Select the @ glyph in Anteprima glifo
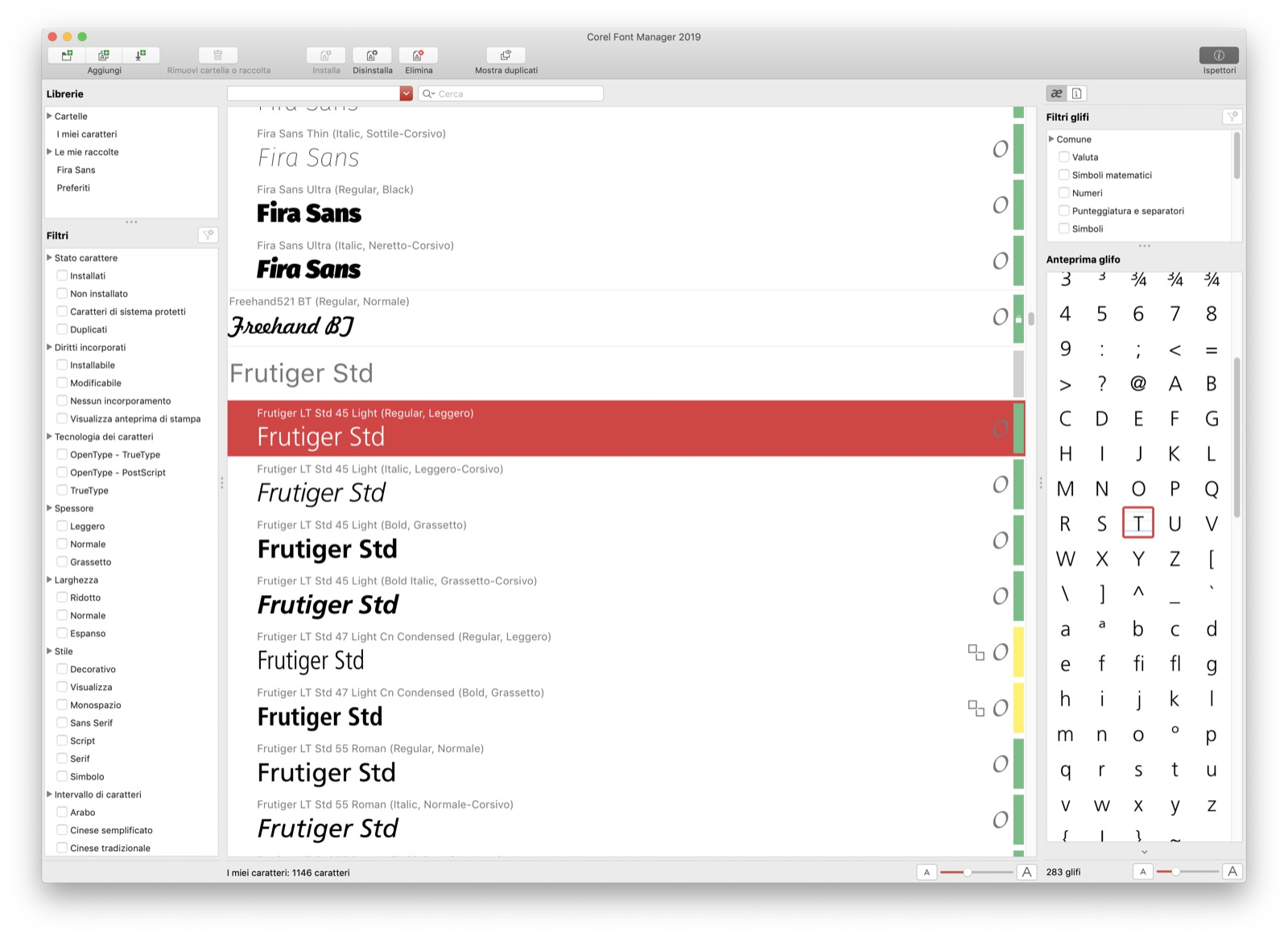 (1138, 384)
